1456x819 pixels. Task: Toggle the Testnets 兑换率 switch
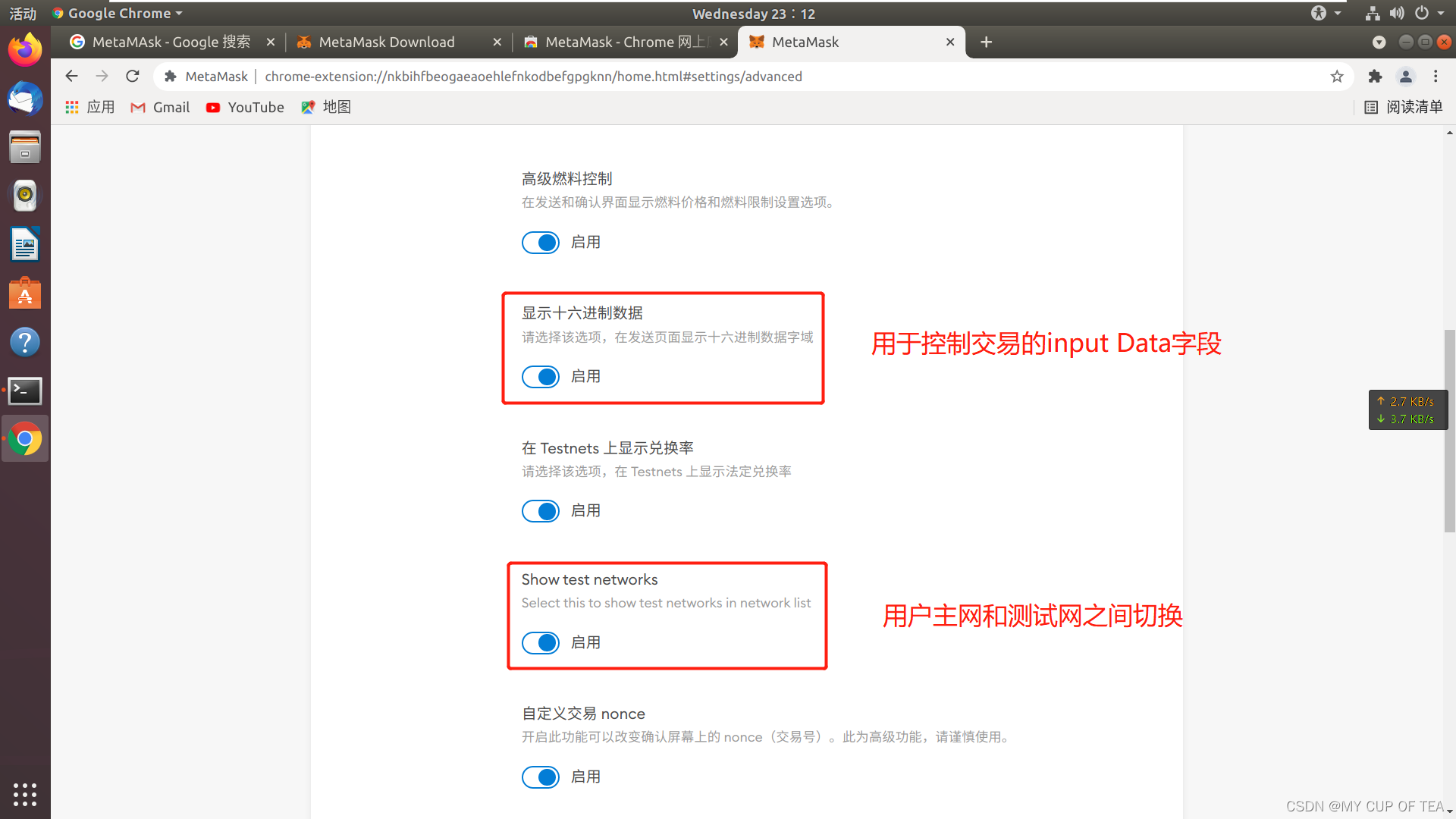tap(541, 511)
